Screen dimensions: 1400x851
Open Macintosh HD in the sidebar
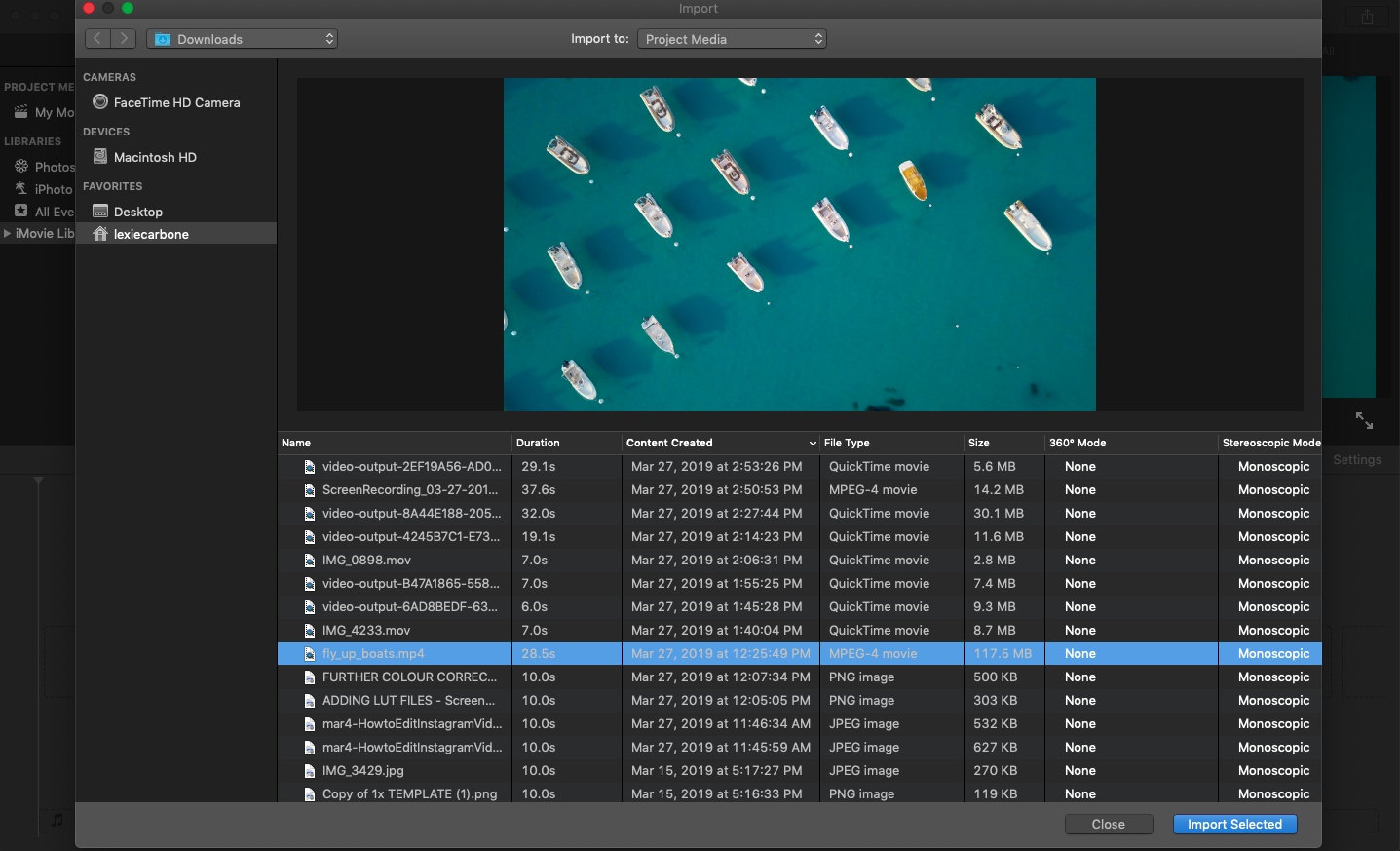click(155, 157)
